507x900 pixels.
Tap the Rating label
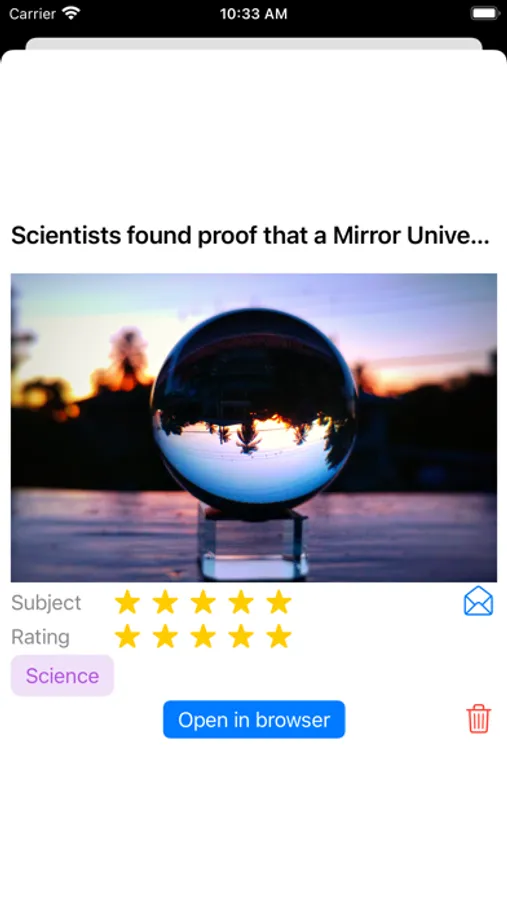(x=40, y=637)
